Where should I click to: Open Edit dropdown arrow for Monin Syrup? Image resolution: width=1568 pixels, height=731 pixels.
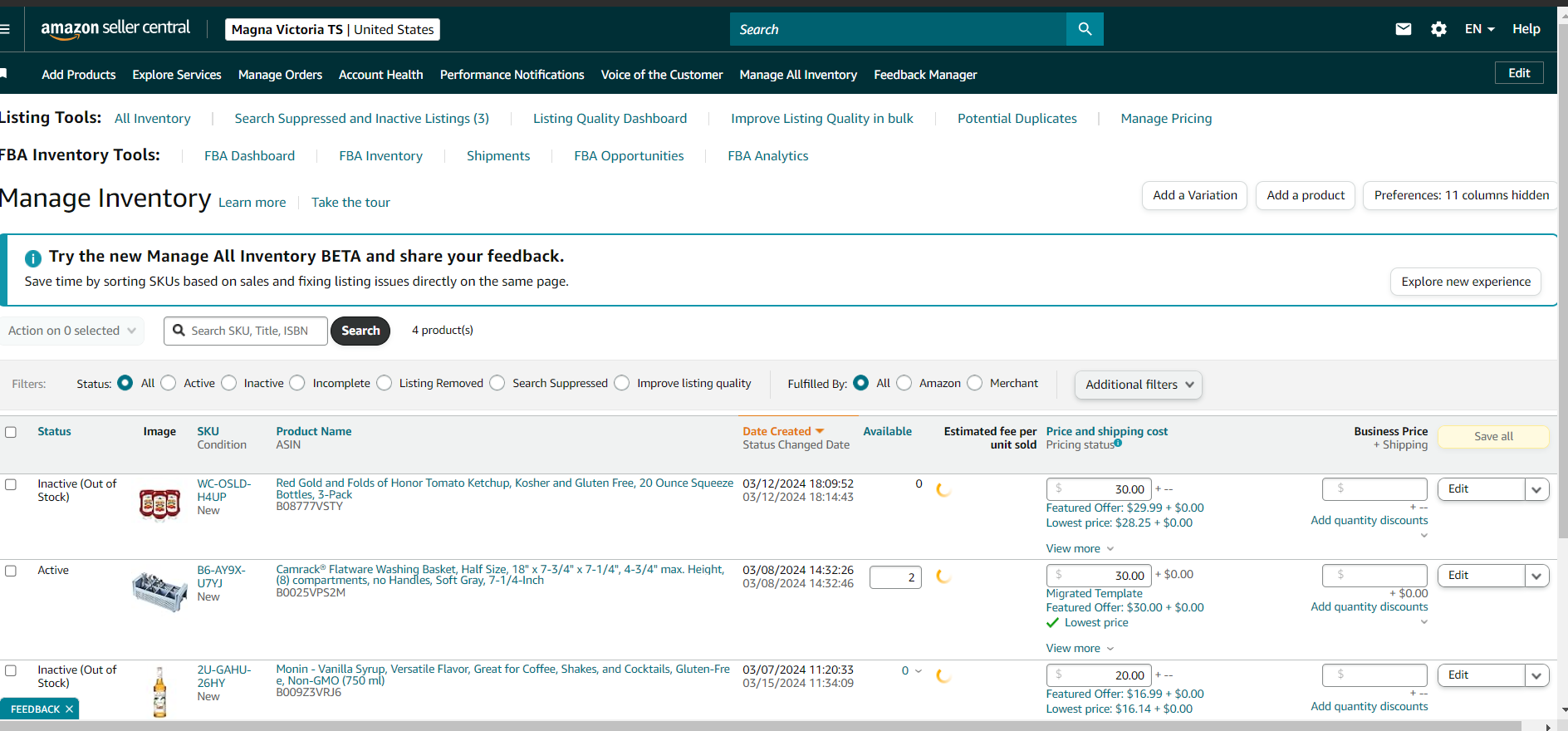click(x=1536, y=675)
